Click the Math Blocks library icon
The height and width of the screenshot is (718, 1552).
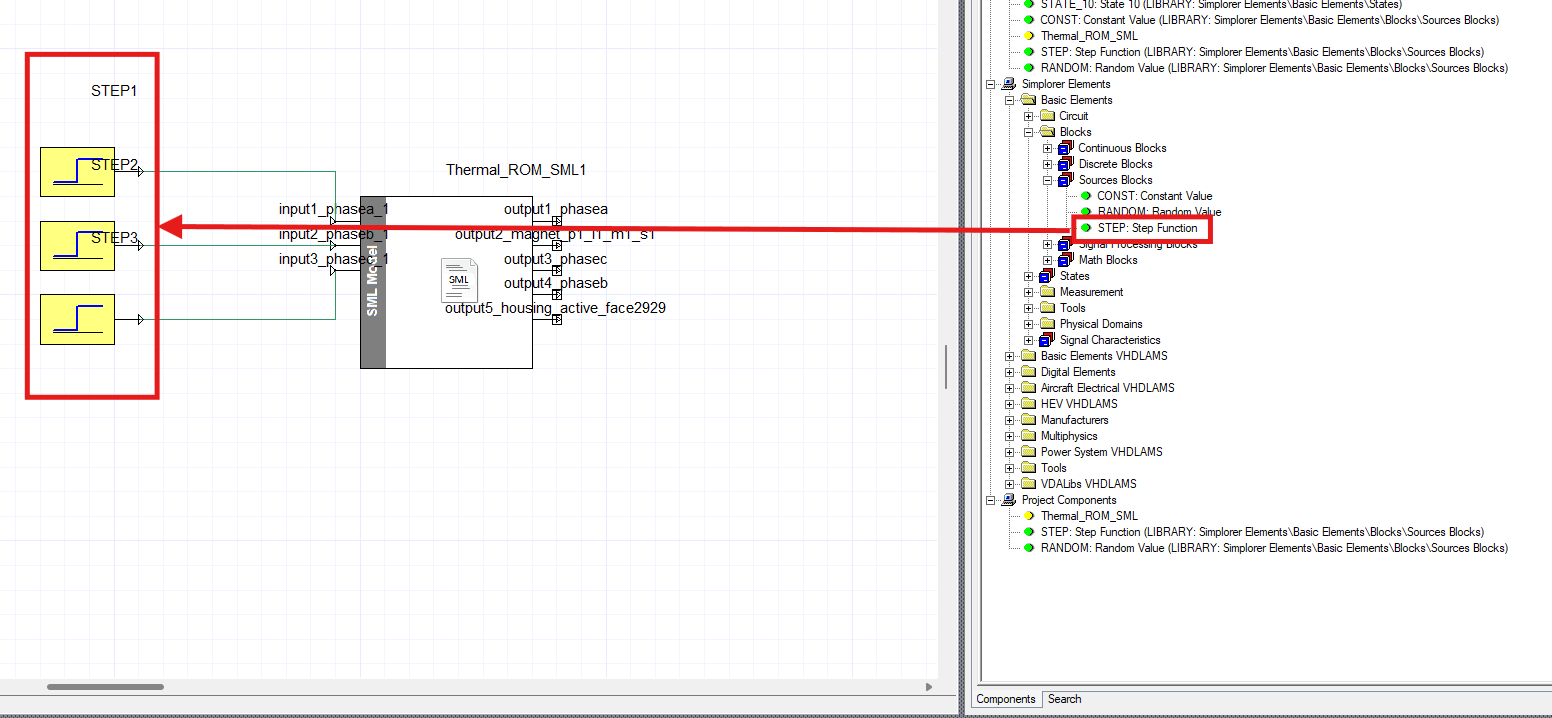[1066, 260]
